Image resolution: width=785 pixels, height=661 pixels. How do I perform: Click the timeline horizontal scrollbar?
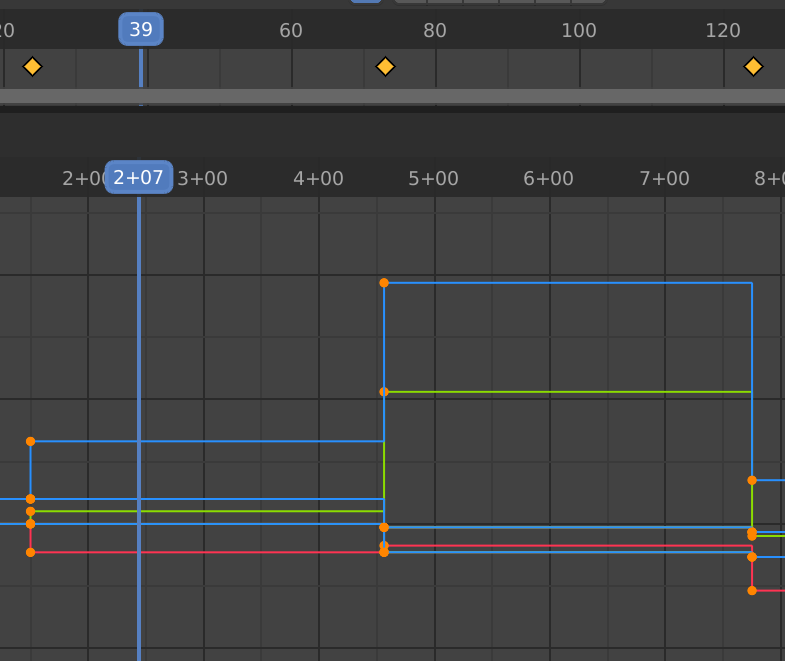[x=392, y=96]
